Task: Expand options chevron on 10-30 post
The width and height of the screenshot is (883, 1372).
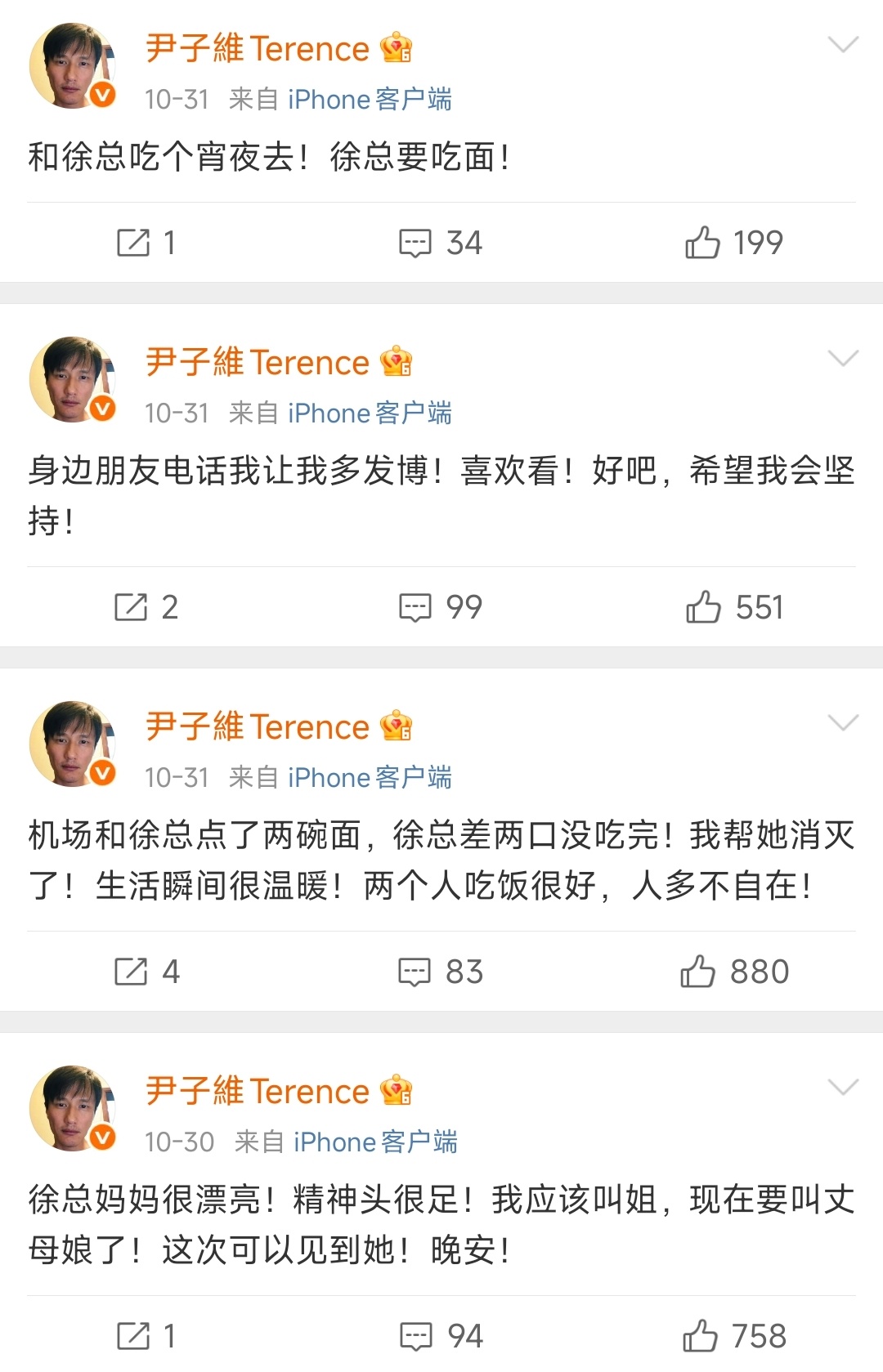Action: (843, 1087)
